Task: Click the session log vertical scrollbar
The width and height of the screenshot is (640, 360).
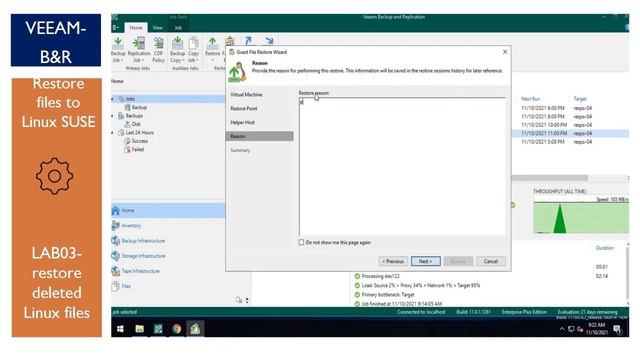Action: pos(627,273)
